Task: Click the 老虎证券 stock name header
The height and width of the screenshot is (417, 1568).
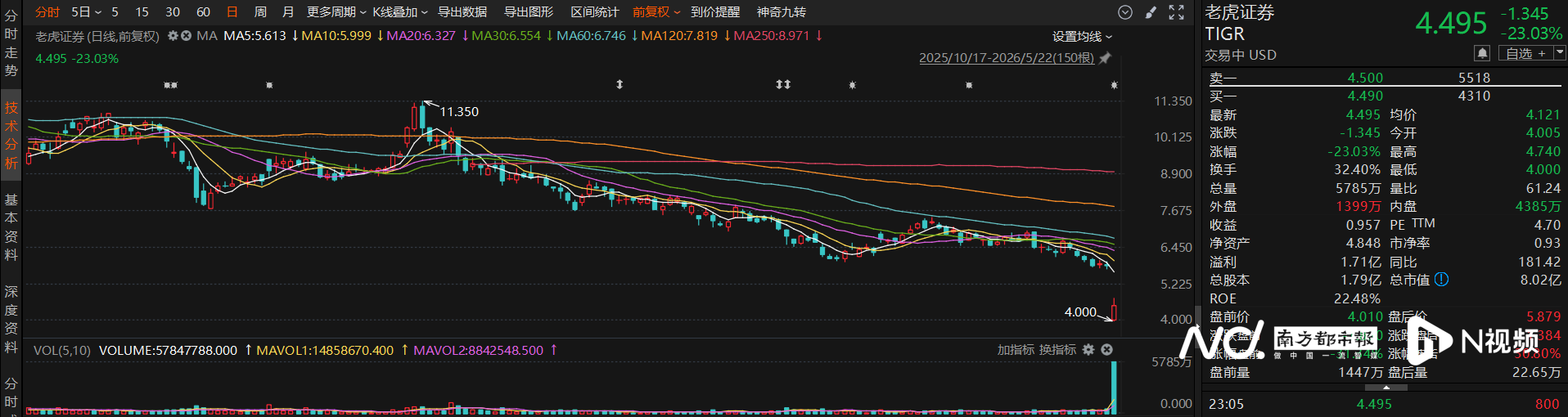Action: [1239, 12]
